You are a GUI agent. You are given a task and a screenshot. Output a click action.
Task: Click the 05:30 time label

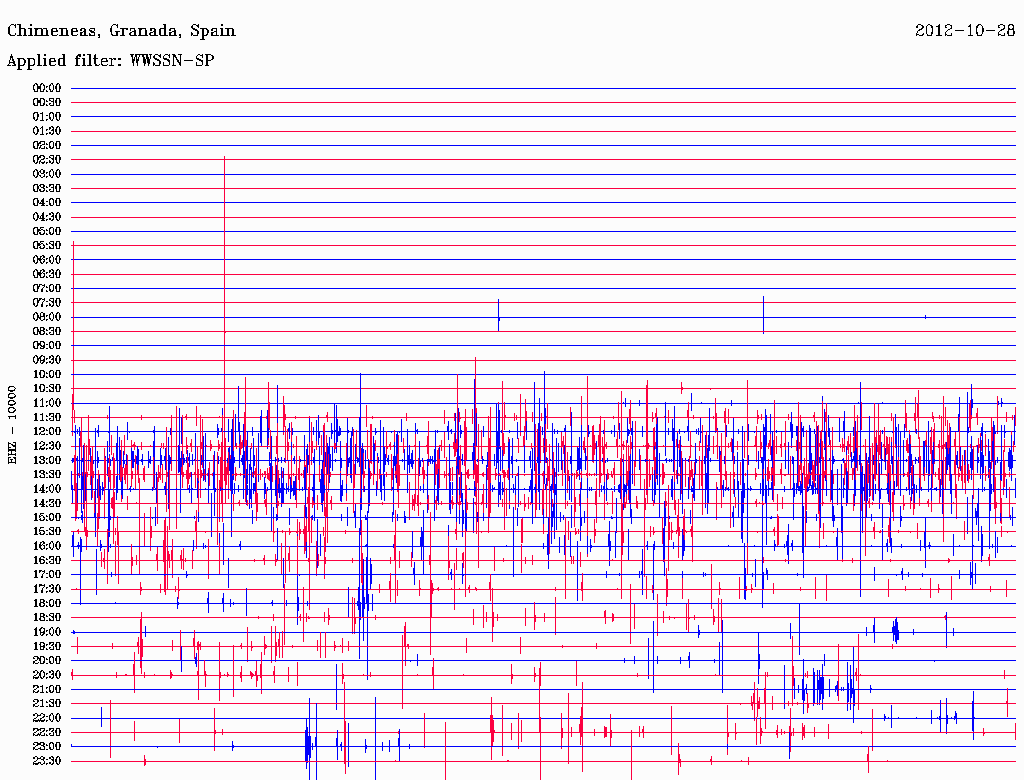pos(47,246)
